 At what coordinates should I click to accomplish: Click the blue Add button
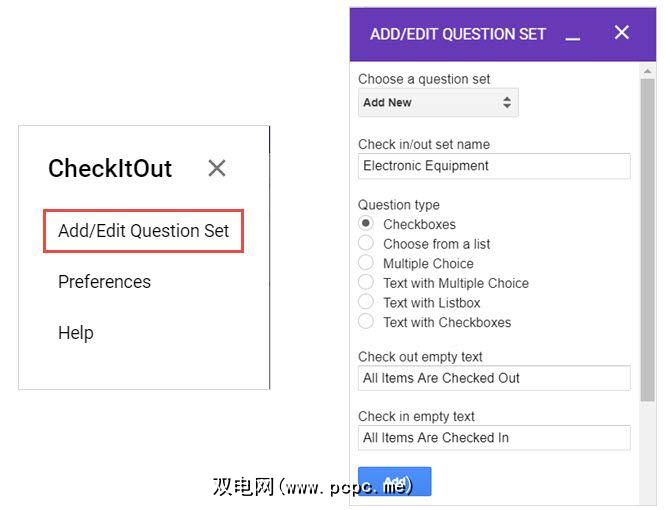click(394, 481)
